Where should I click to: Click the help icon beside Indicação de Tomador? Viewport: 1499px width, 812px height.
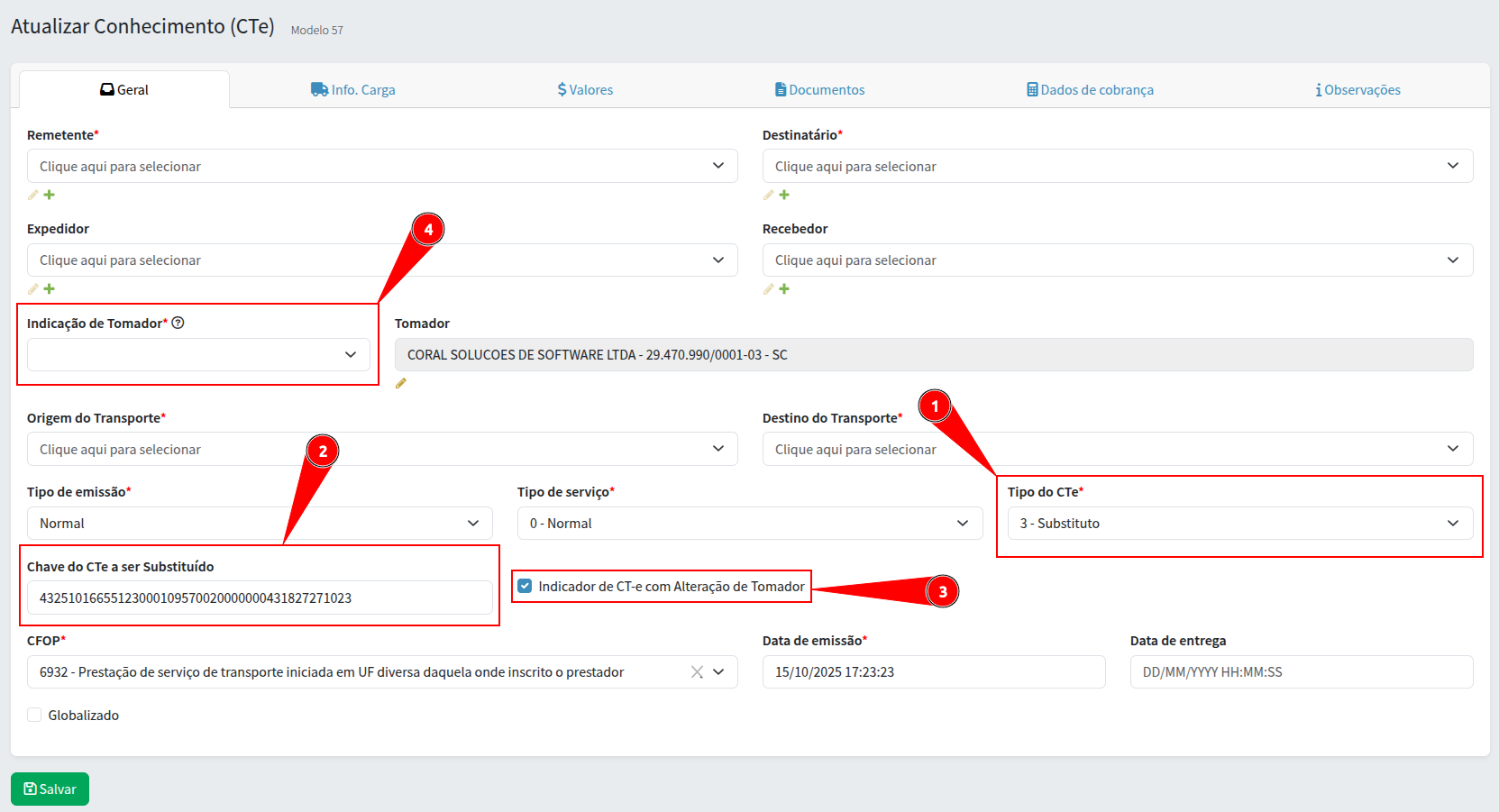[178, 323]
